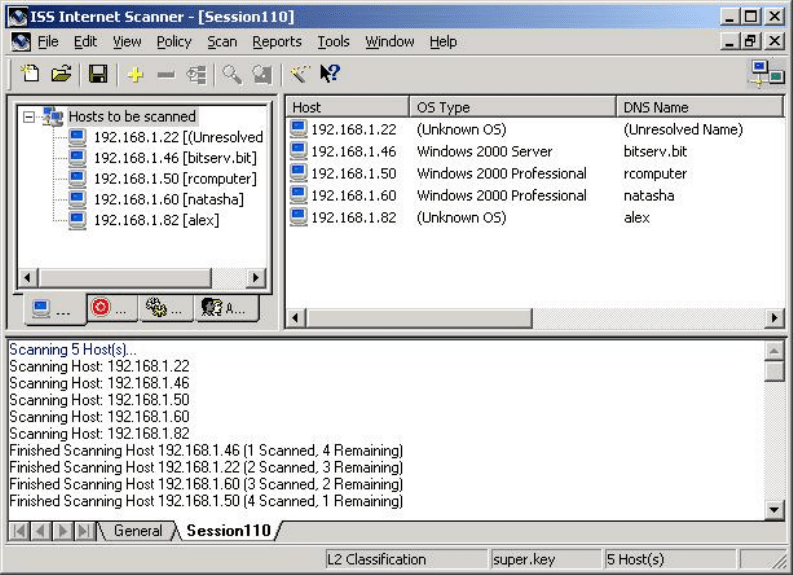Click the L2 Classification status bar entry

point(406,559)
